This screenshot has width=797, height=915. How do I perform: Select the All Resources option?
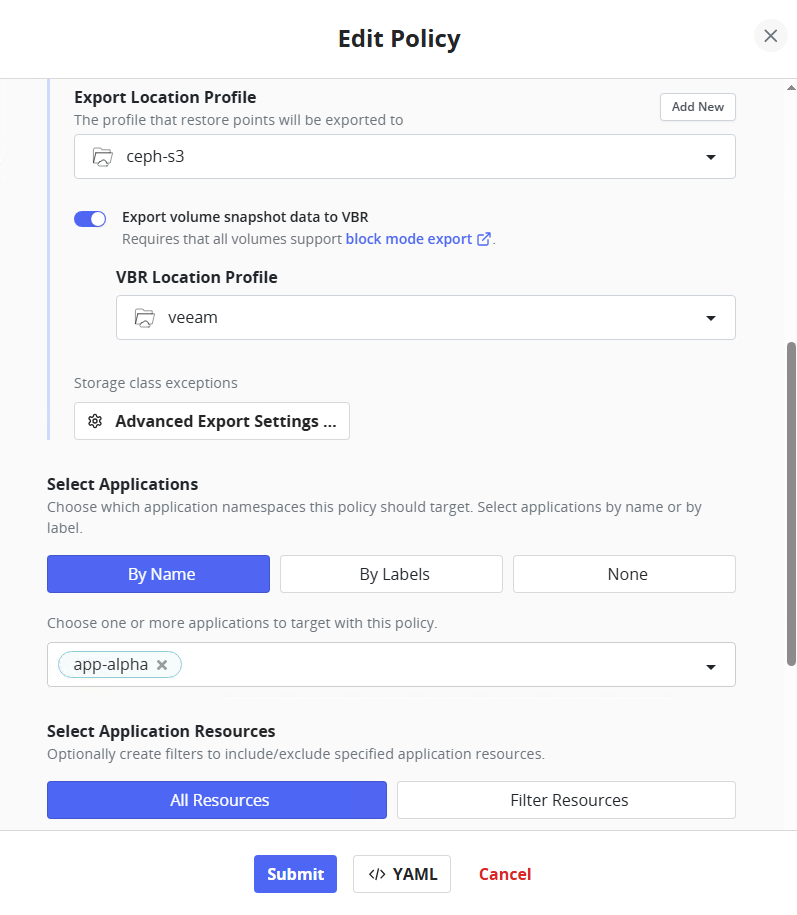pyautogui.click(x=217, y=800)
